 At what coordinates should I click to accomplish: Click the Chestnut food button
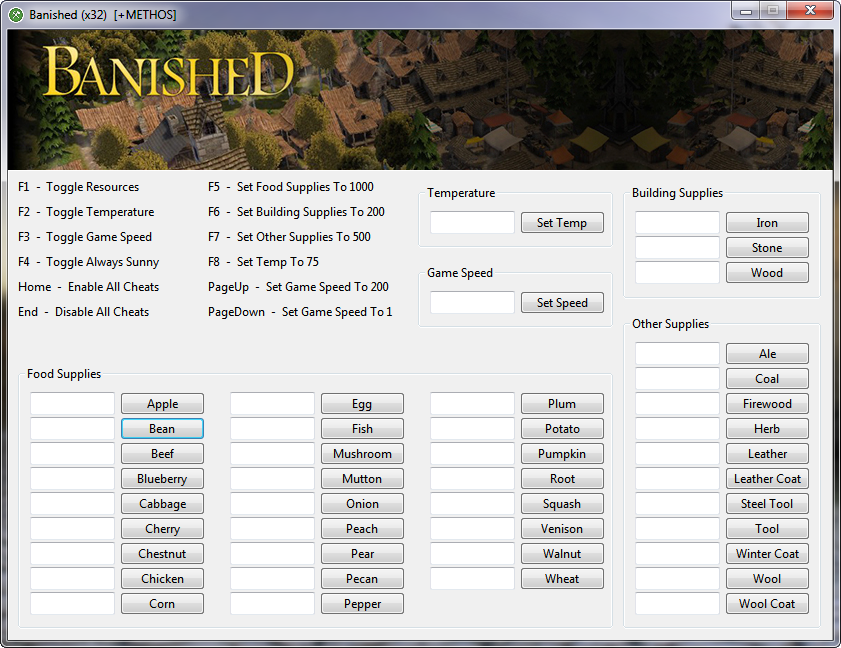point(163,554)
